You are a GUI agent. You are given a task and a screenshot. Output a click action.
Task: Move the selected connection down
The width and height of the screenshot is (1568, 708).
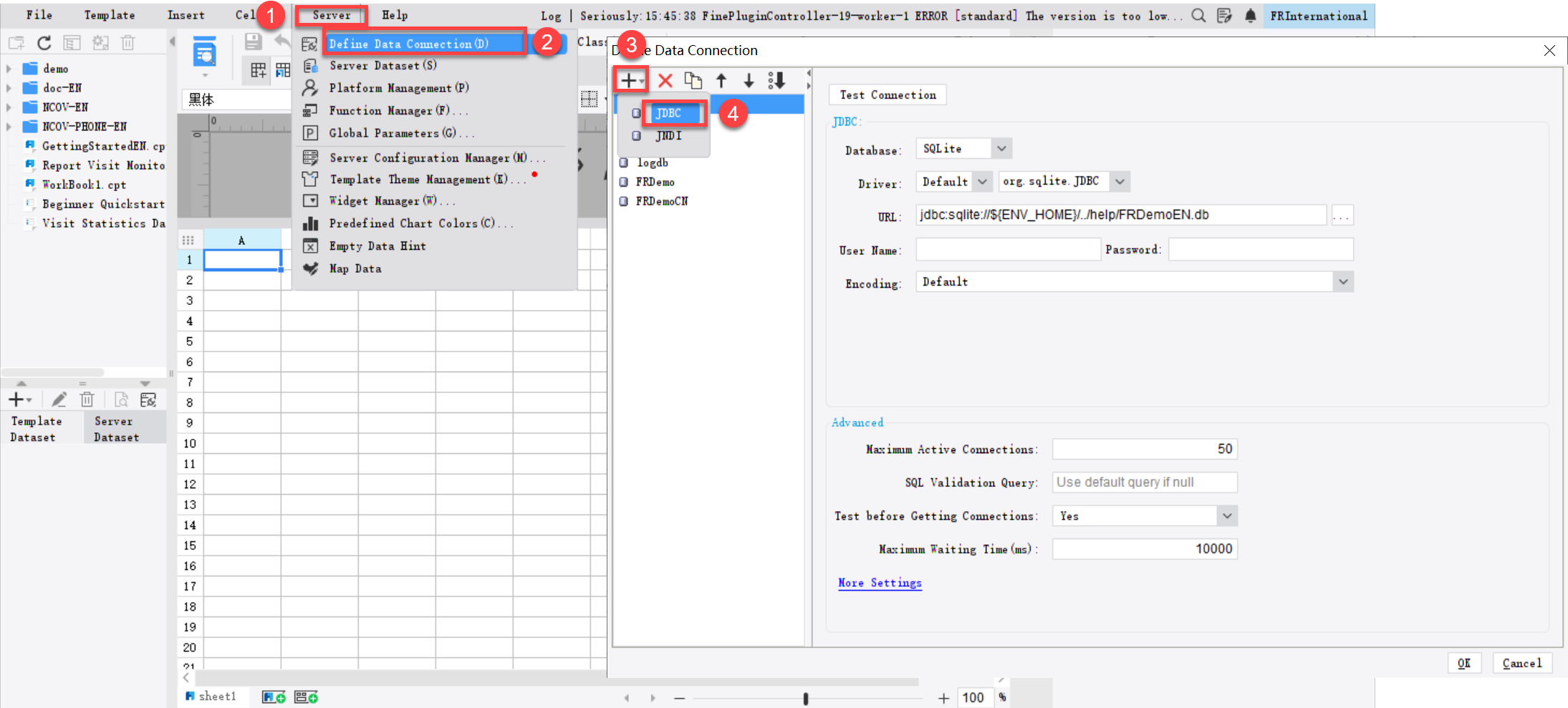[749, 80]
